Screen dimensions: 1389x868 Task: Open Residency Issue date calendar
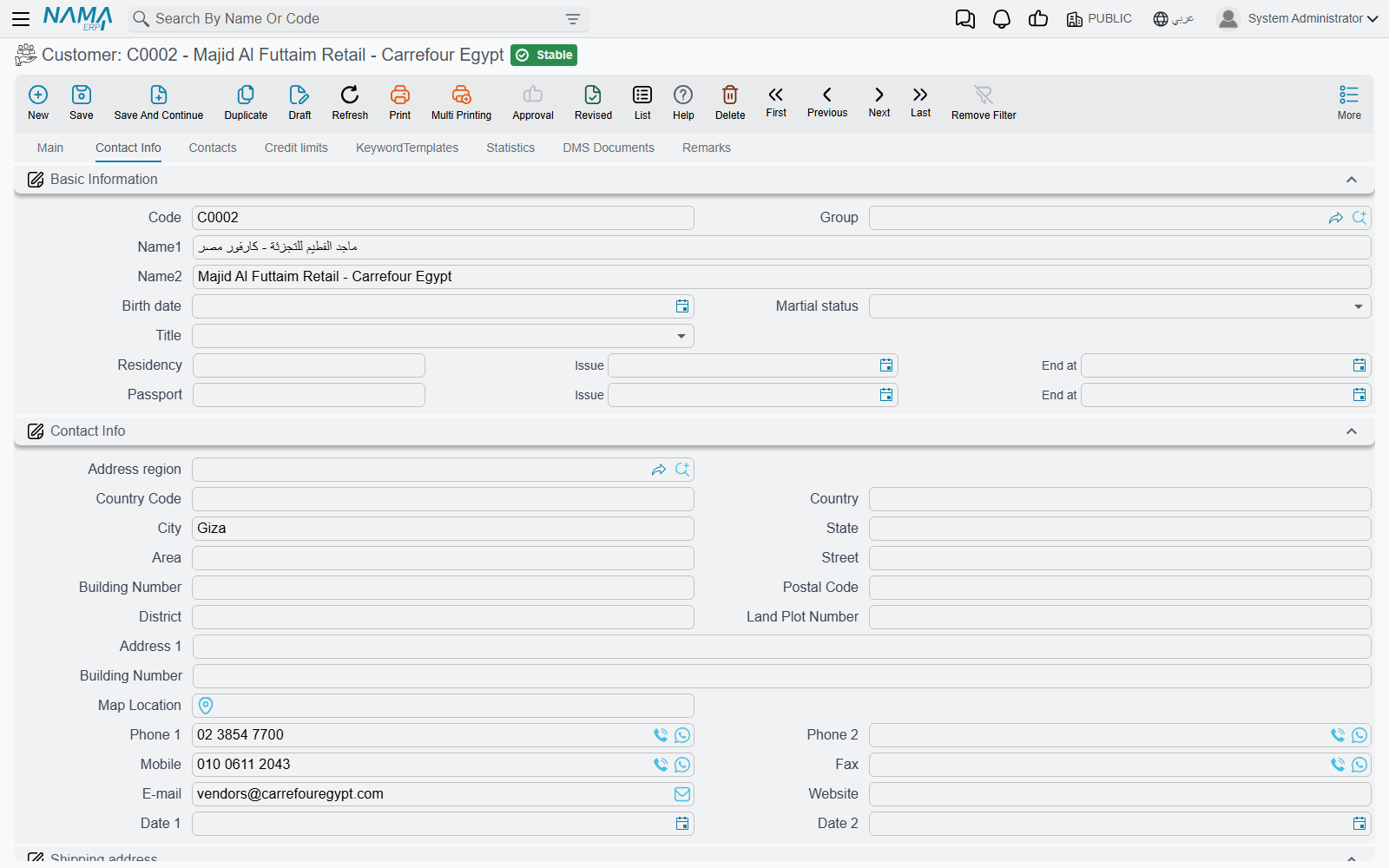pyautogui.click(x=886, y=365)
